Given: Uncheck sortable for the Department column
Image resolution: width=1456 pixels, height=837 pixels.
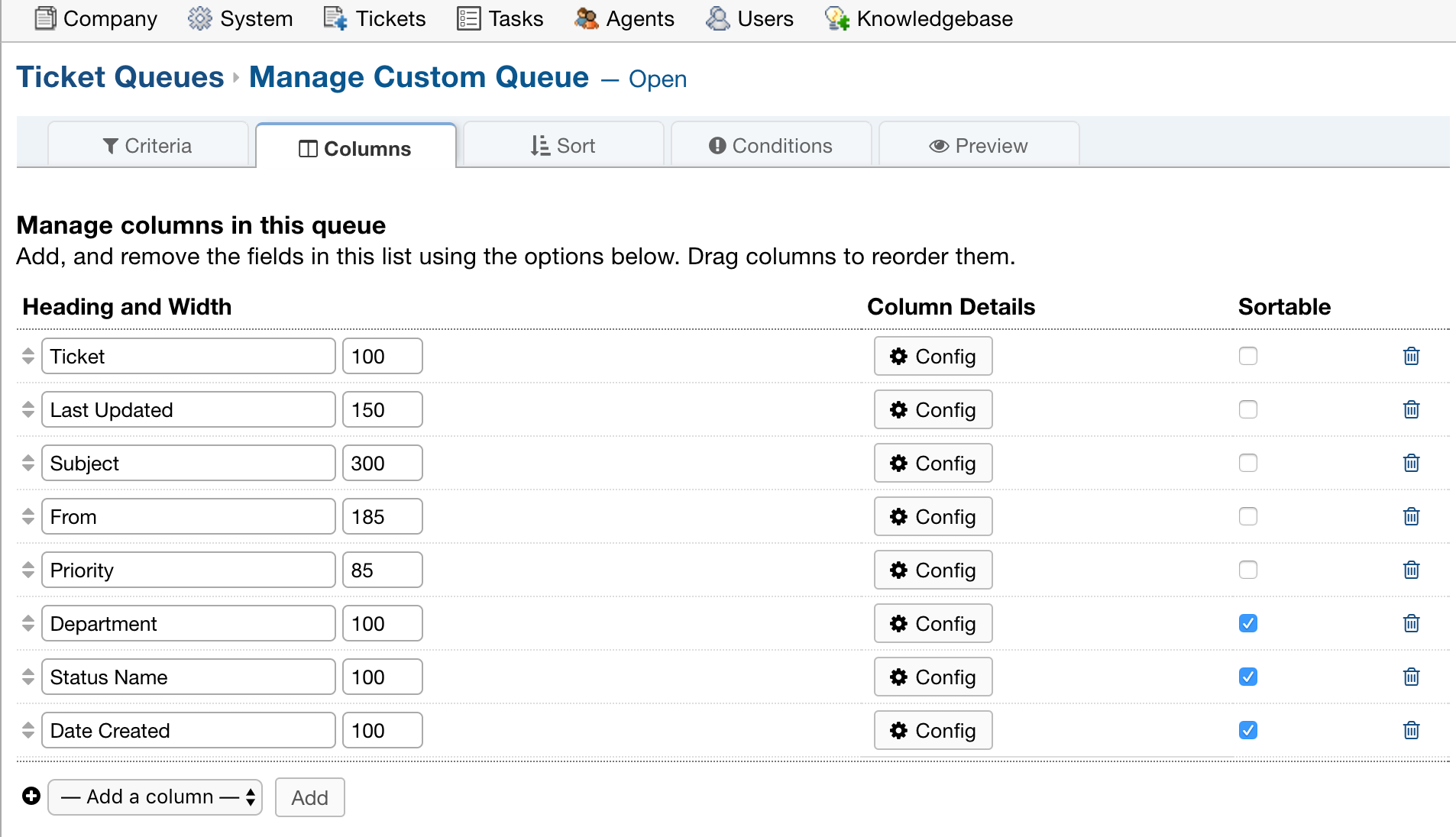Looking at the screenshot, I should (1247, 623).
